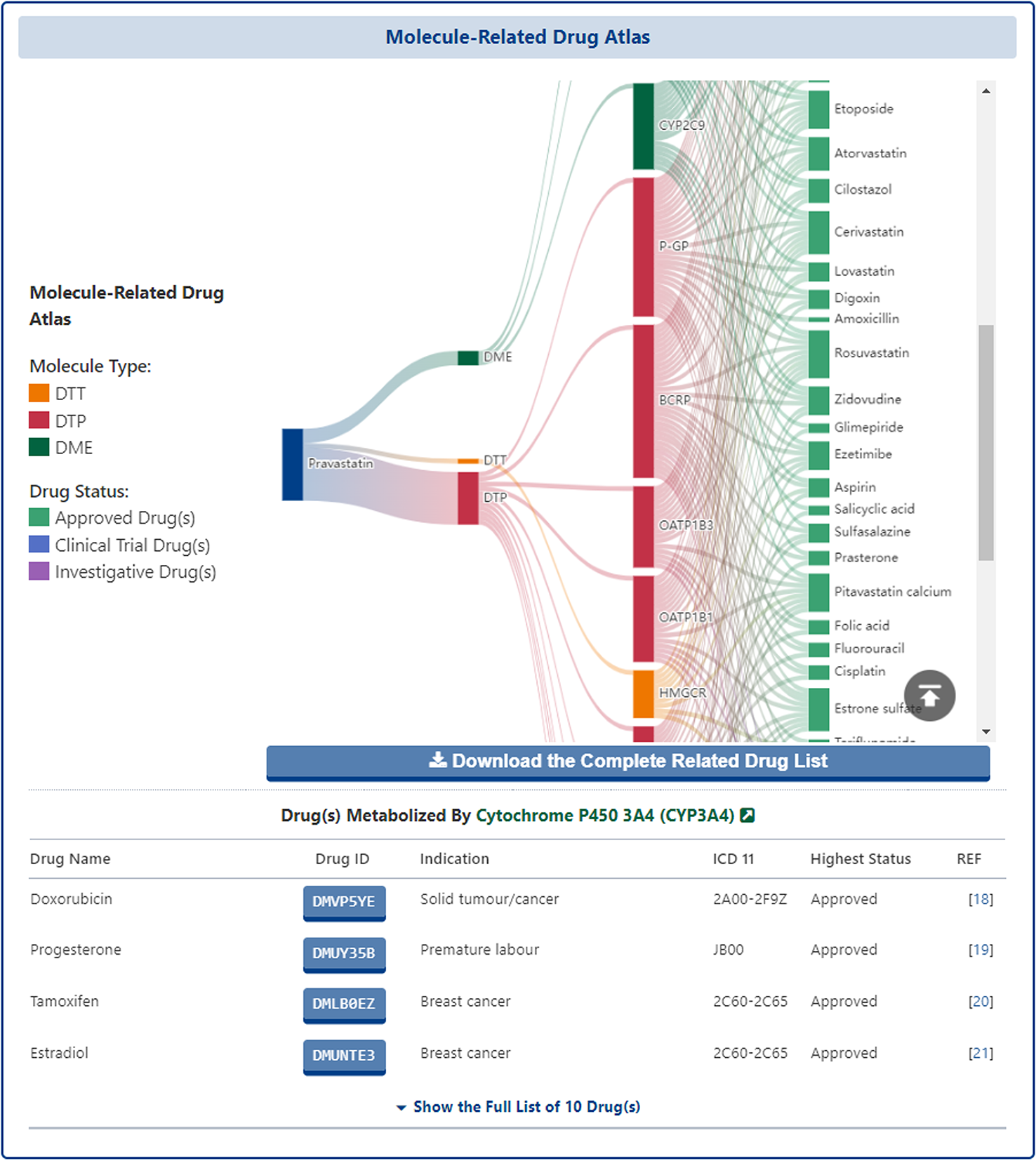Click the orange DTT legend swatch
This screenshot has height=1175, width=1036.
tap(39, 393)
